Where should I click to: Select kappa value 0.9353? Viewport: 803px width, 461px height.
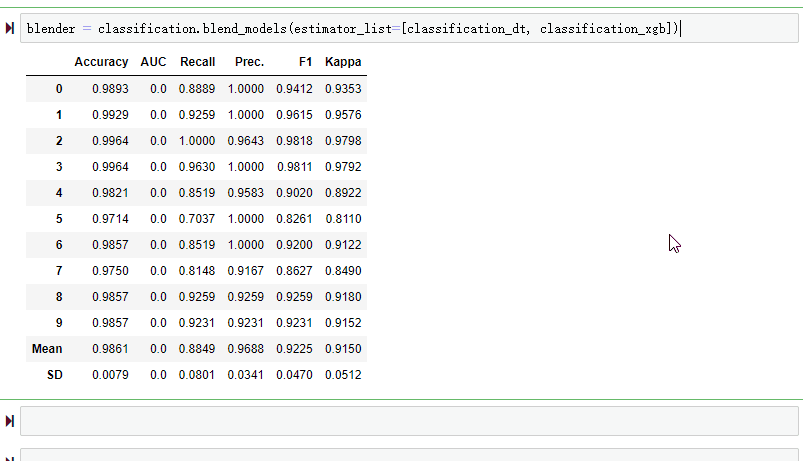(x=343, y=89)
